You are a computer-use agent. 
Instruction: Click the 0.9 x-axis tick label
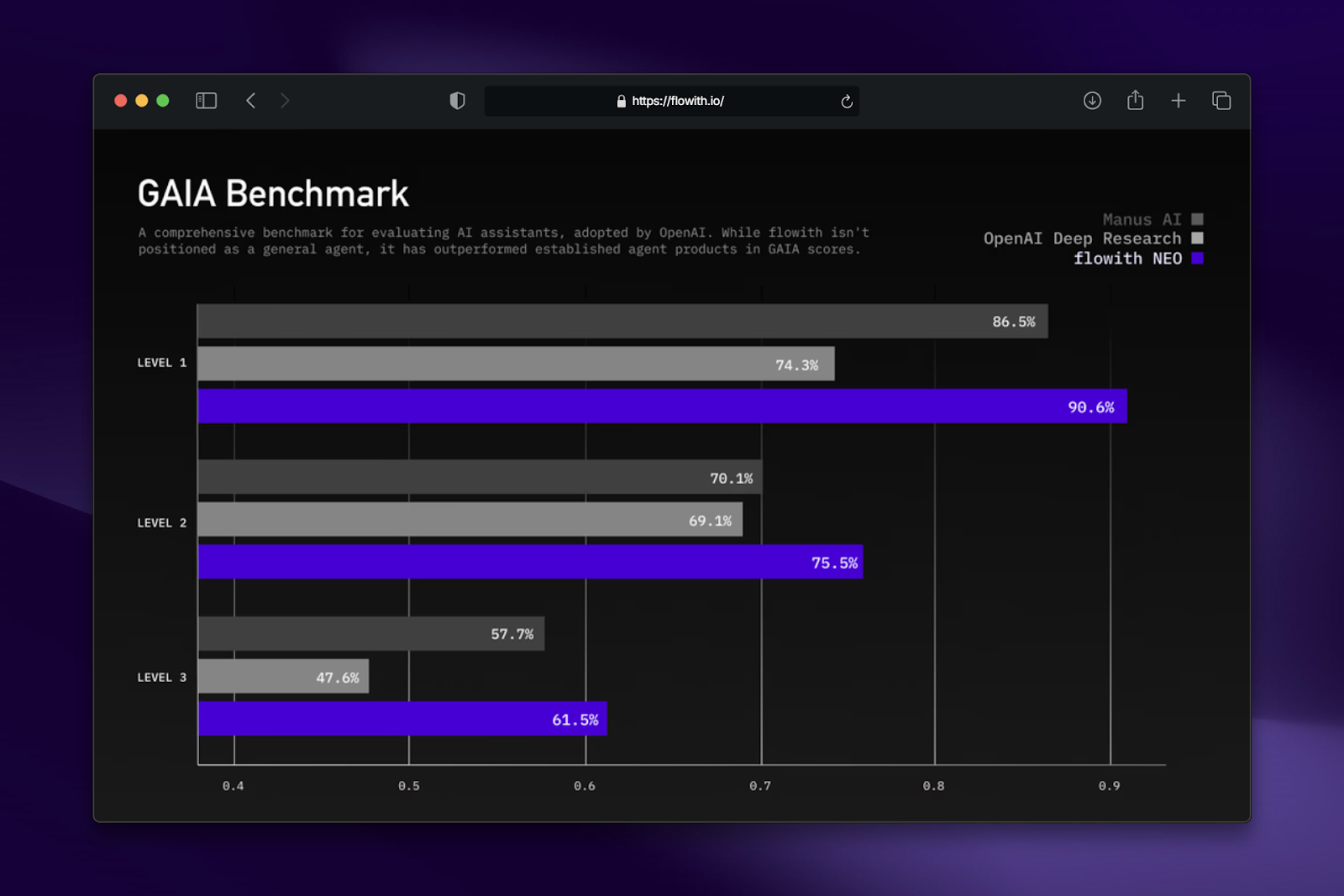pos(1110,786)
